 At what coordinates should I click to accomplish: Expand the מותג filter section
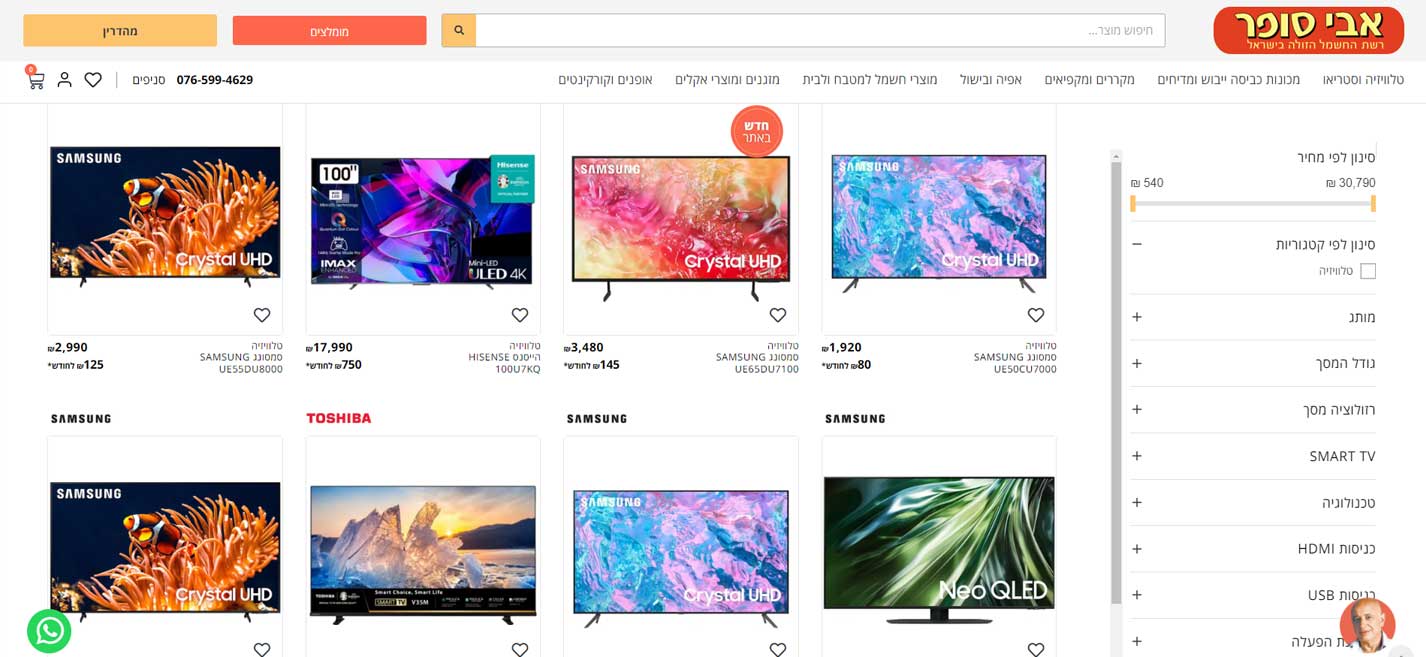click(x=1137, y=317)
